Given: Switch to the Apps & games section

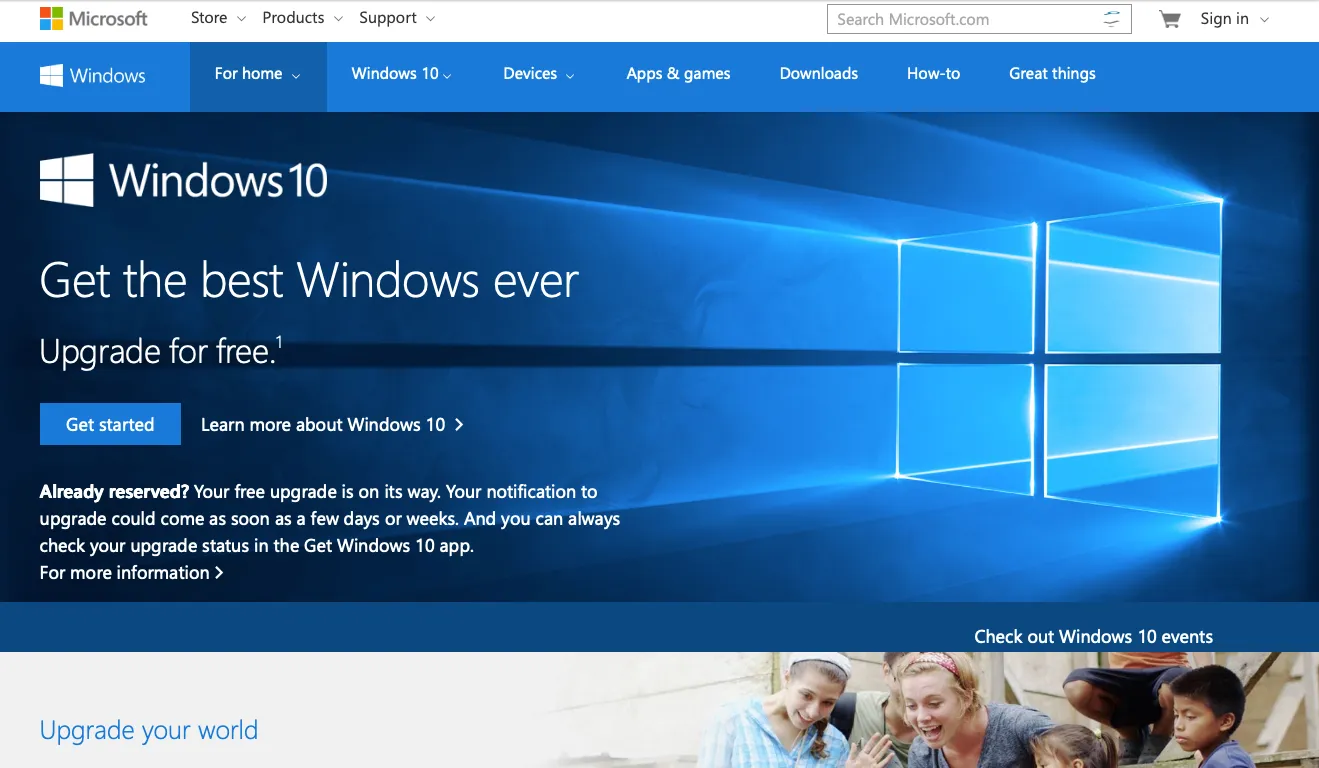Looking at the screenshot, I should [678, 73].
